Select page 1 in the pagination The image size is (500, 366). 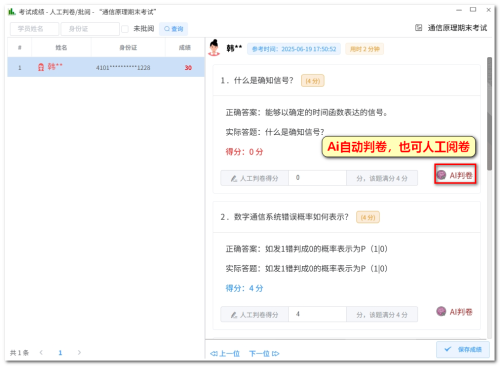pyautogui.click(x=60, y=353)
